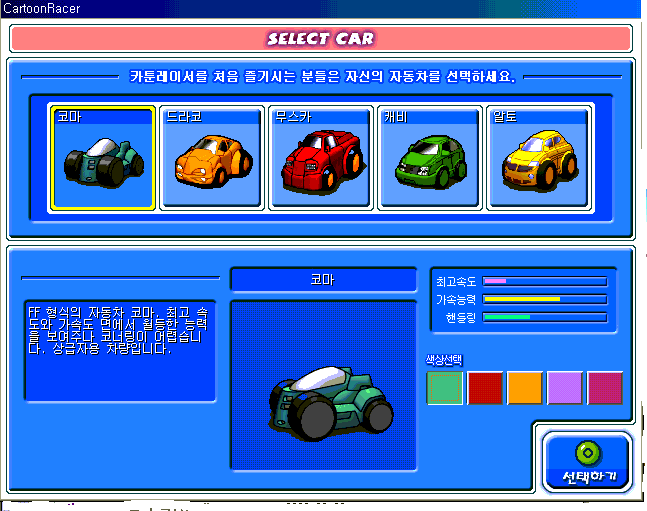Select the green 캐비 car card
This screenshot has width=647, height=511.
point(430,158)
